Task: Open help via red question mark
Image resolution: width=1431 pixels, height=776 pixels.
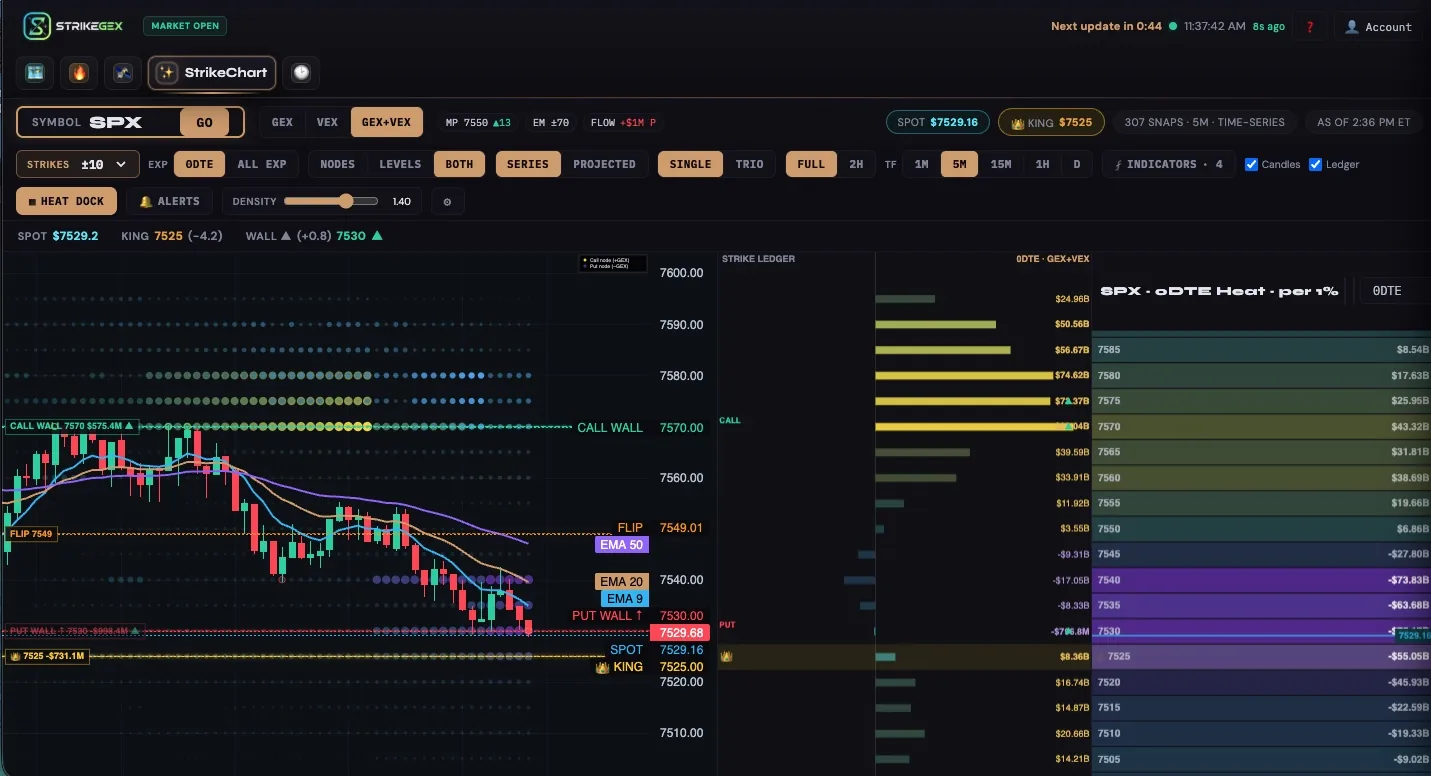Action: [1310, 27]
